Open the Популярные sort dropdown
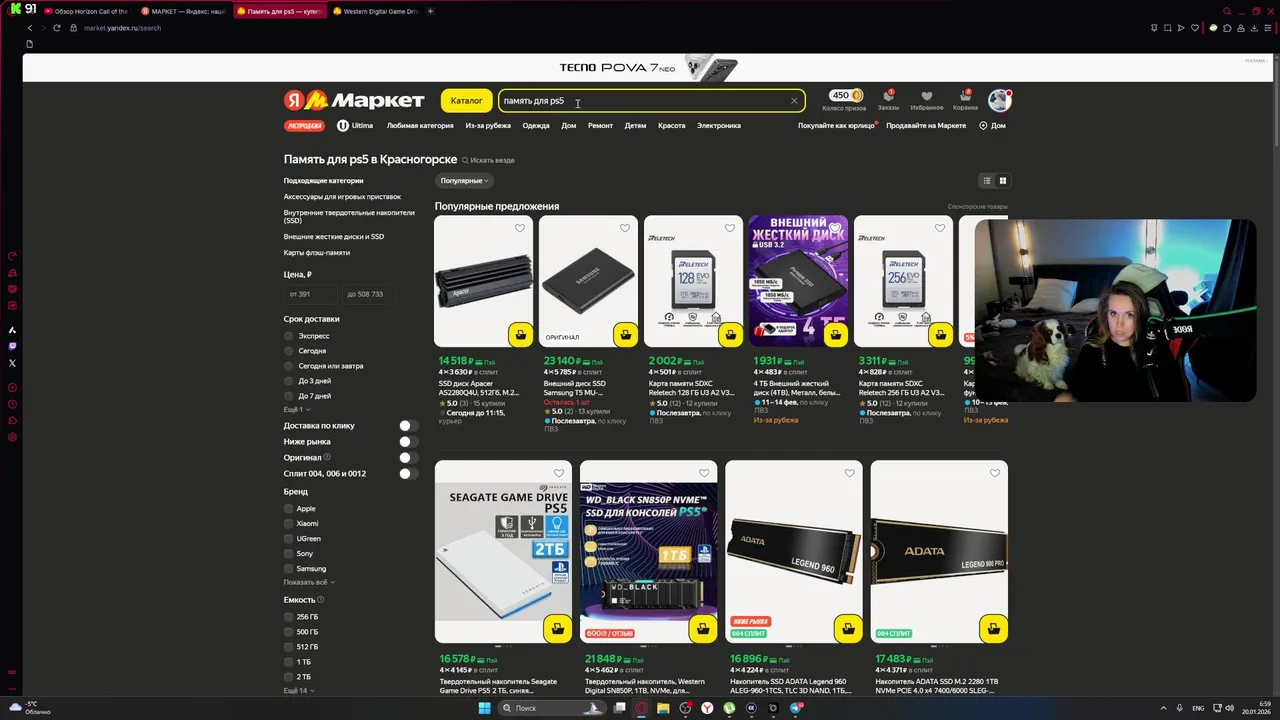 [464, 181]
